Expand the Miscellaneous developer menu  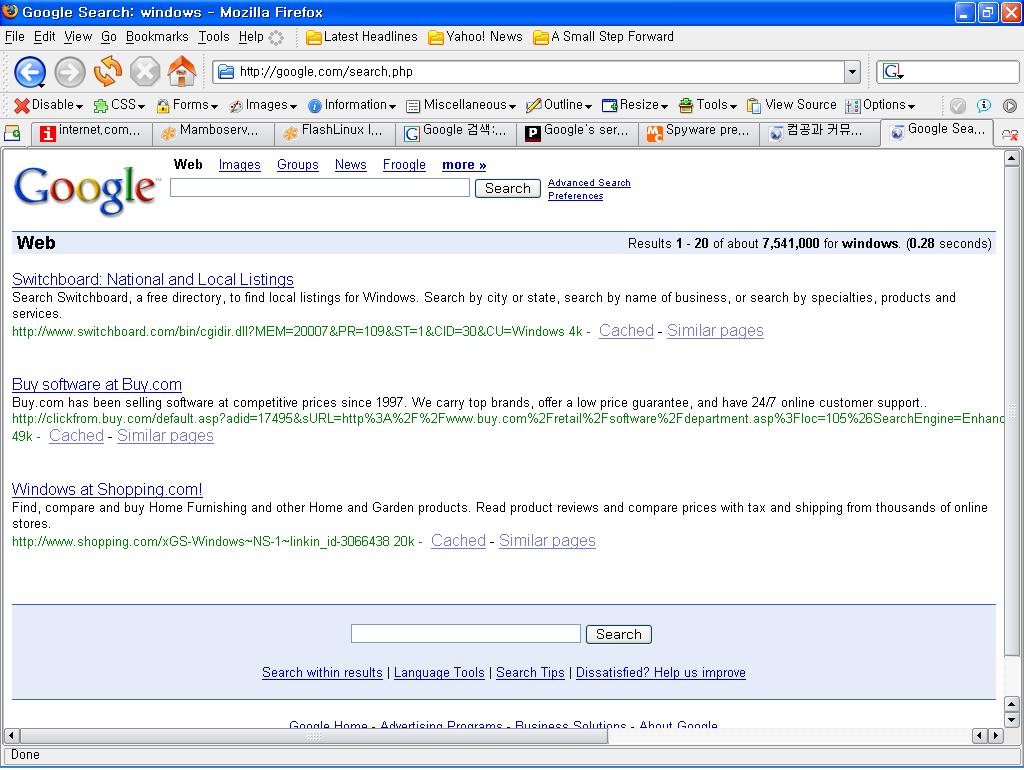(x=461, y=104)
